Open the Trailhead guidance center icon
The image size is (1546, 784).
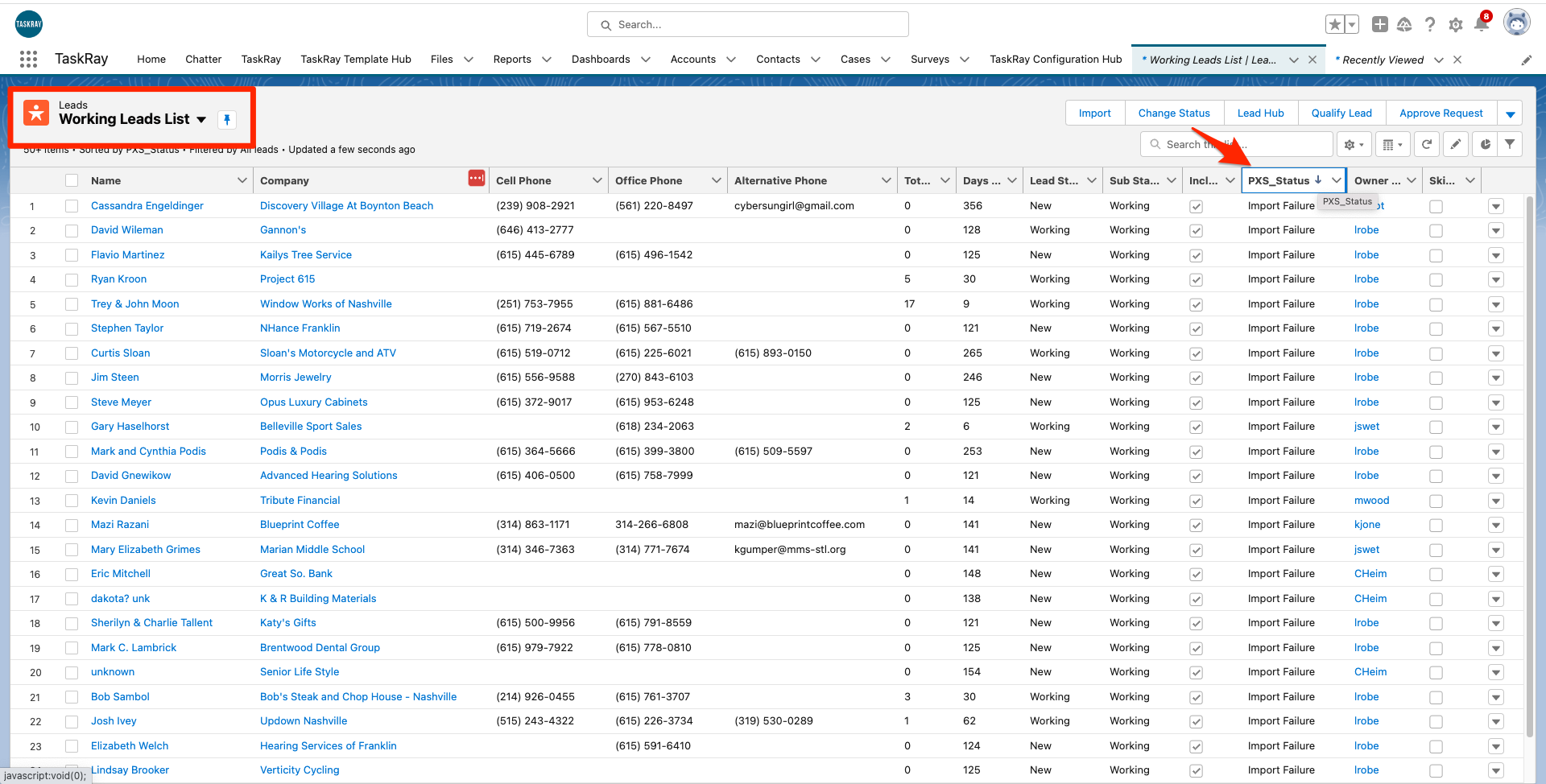1404,25
